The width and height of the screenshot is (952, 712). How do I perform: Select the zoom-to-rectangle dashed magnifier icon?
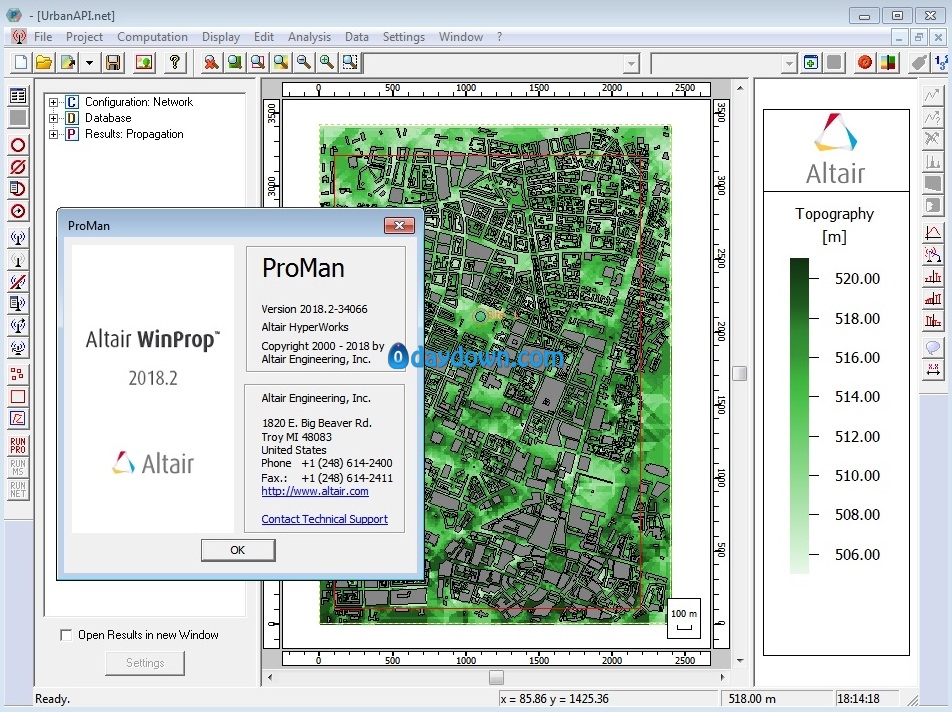point(350,63)
